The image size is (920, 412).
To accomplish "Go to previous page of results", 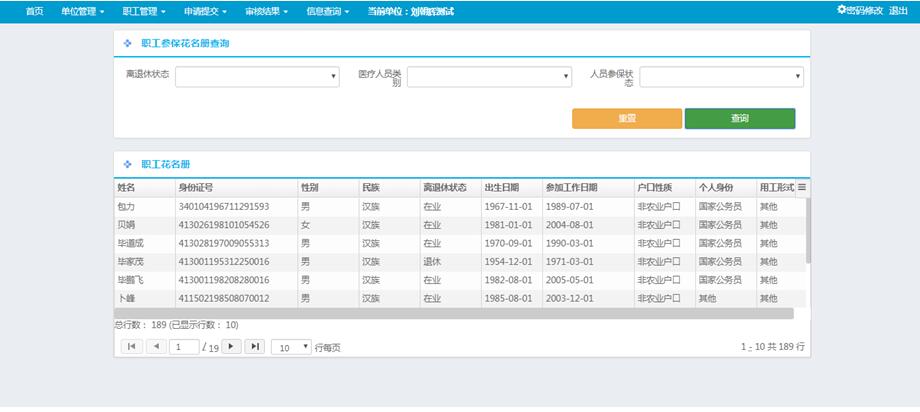I will [156, 346].
